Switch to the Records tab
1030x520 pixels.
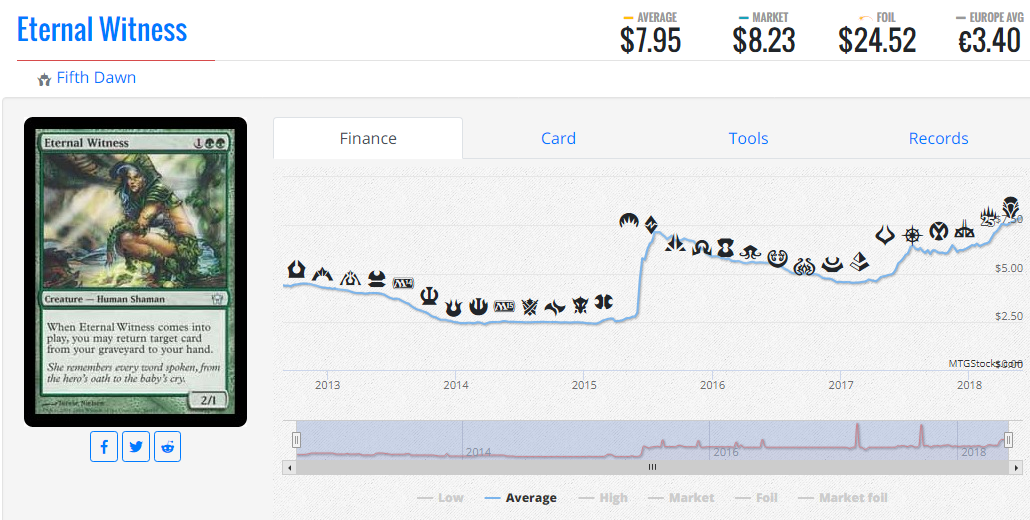(x=938, y=139)
